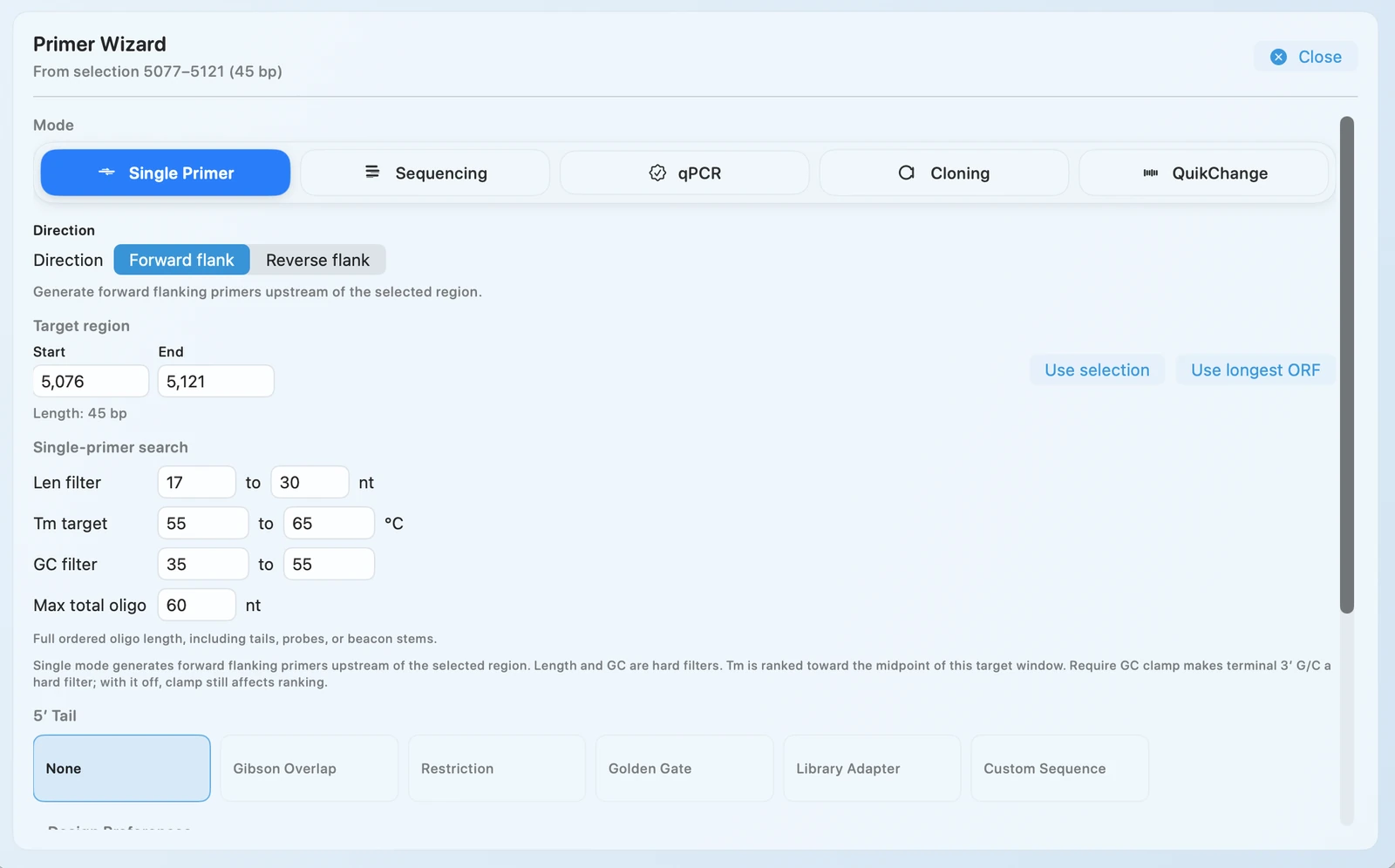The image size is (1395, 868).
Task: Choose None for 5′ tail
Action: 122,768
